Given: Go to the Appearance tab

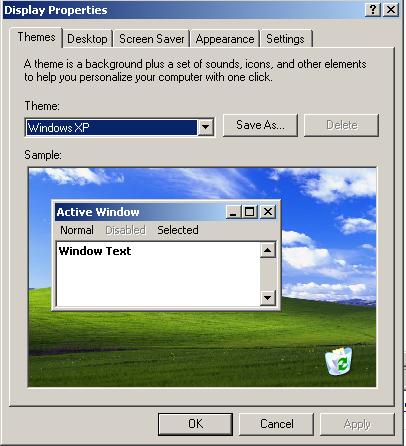Looking at the screenshot, I should point(225,39).
